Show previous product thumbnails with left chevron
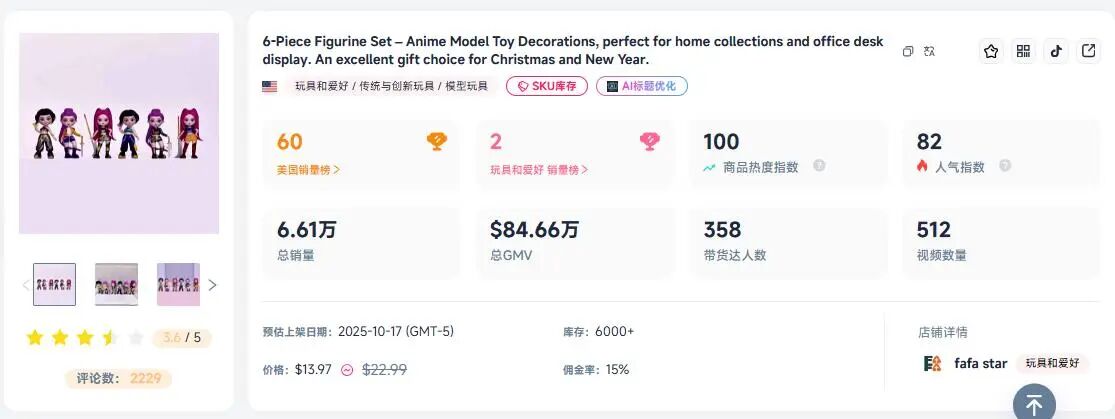The image size is (1115, 419). coord(26,285)
